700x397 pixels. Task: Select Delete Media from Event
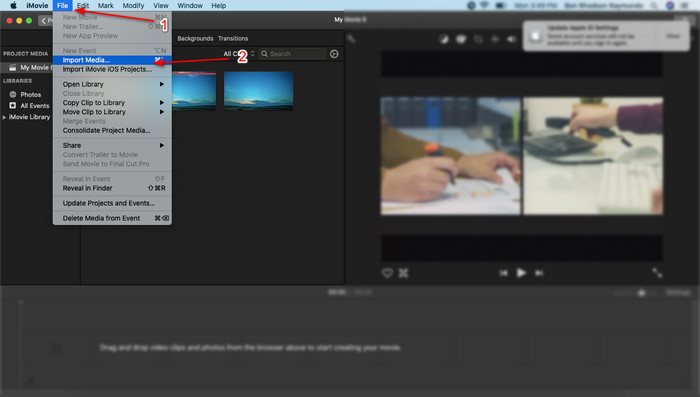click(112, 218)
